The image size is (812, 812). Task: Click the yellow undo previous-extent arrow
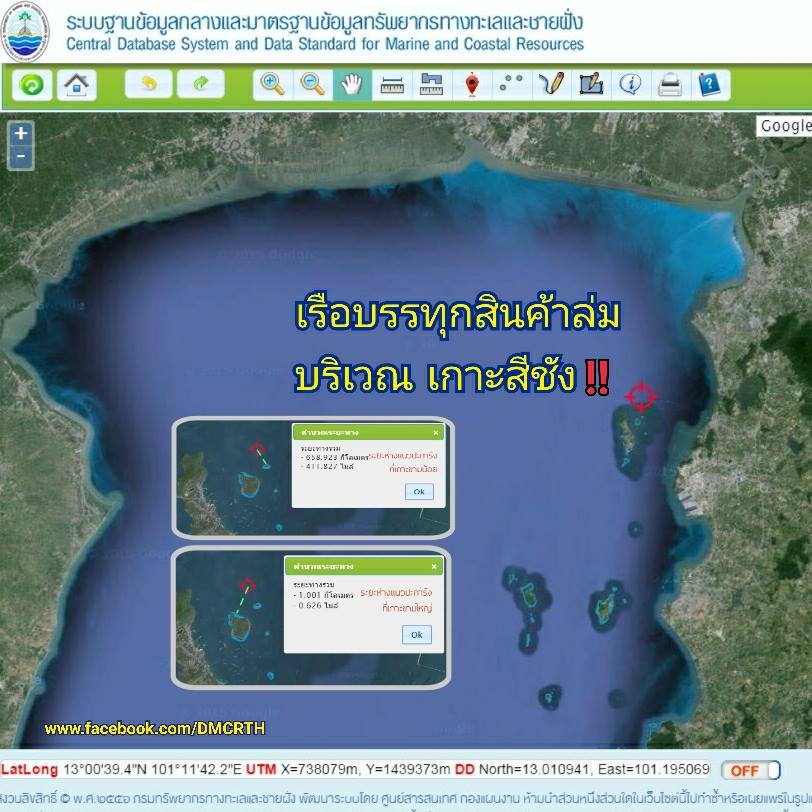click(149, 84)
